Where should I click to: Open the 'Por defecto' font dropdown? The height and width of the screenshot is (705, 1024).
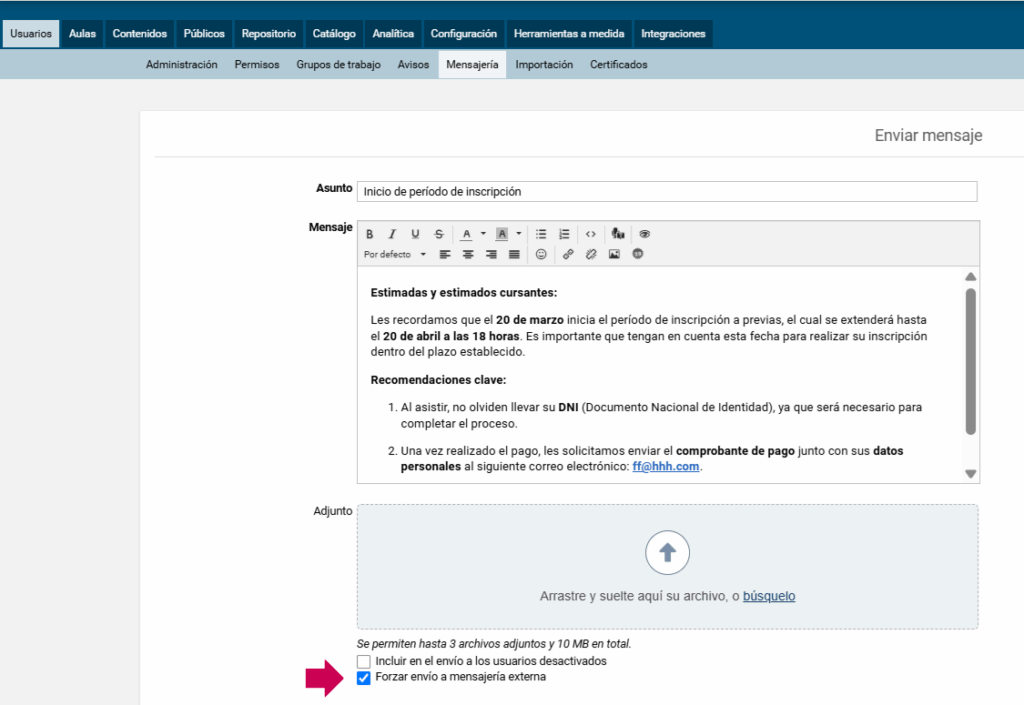(394, 254)
